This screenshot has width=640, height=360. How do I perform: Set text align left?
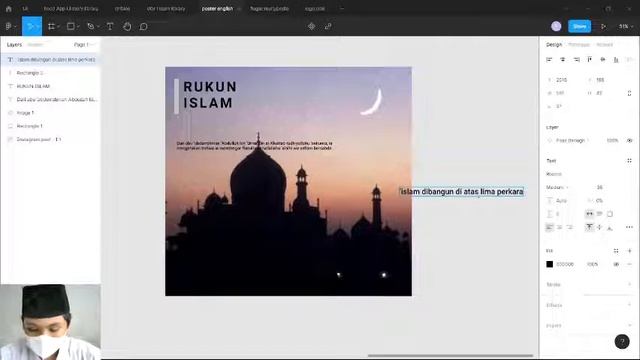coord(549,227)
